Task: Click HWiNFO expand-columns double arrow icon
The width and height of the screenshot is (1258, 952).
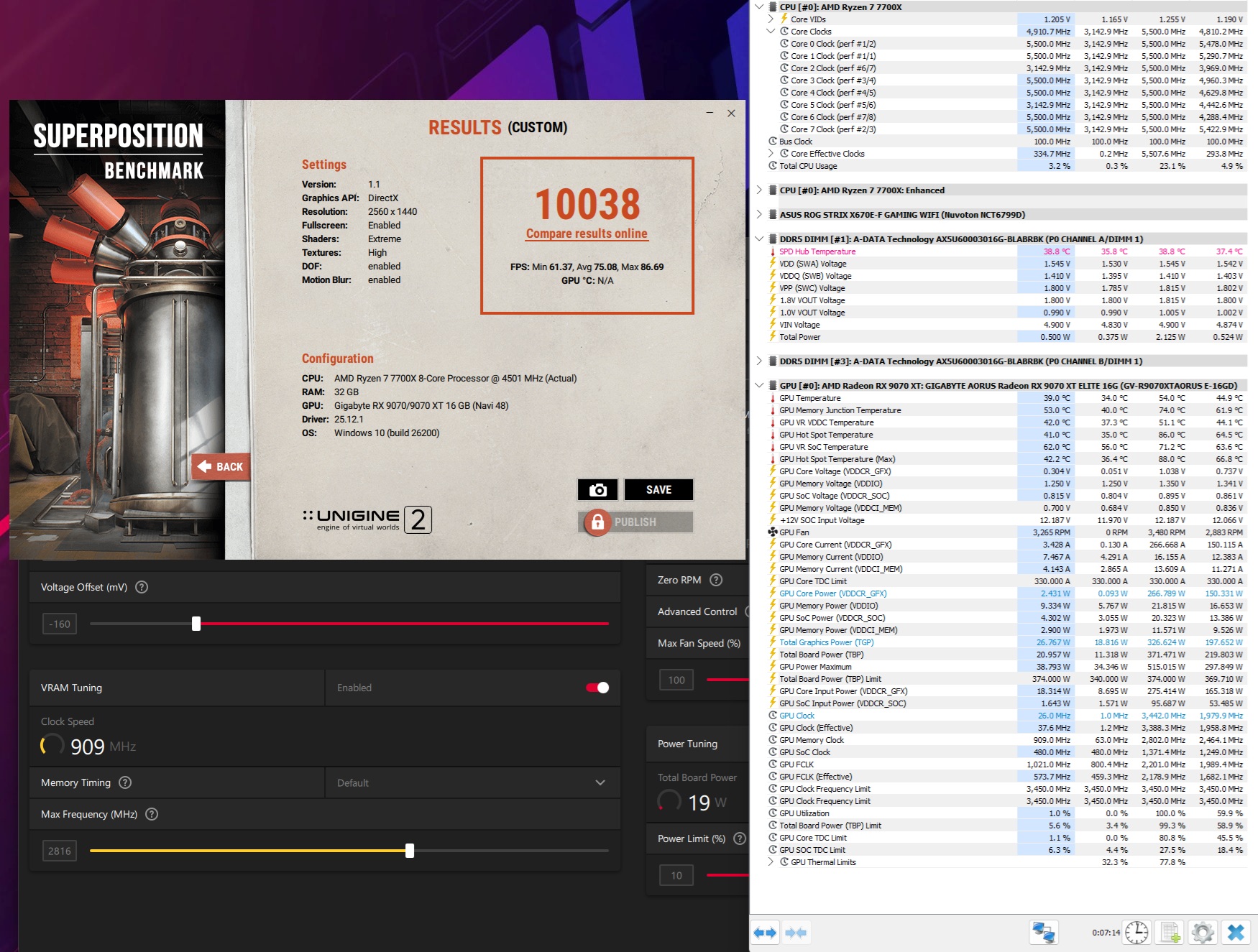Action: [765, 933]
